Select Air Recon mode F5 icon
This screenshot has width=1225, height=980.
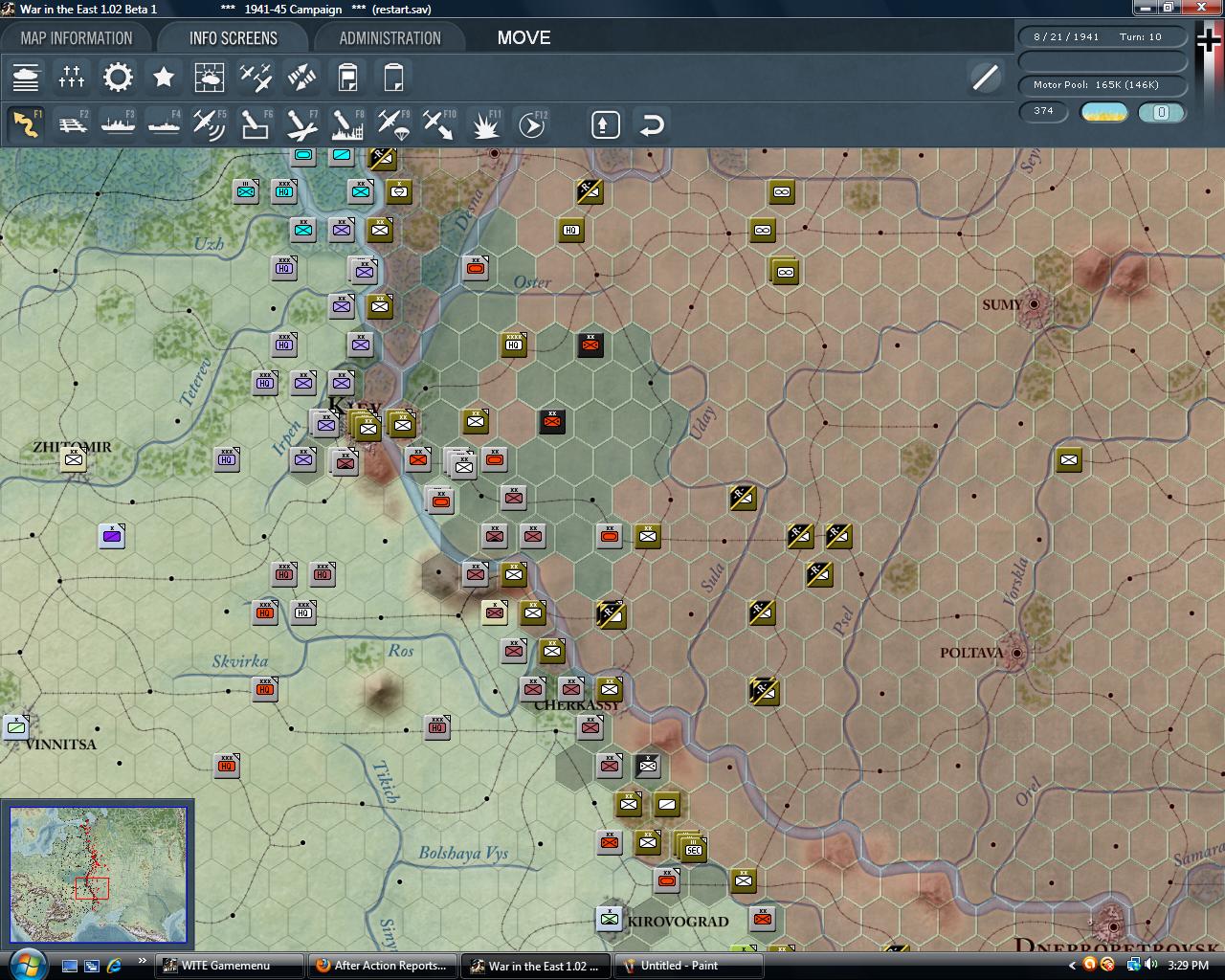(210, 124)
